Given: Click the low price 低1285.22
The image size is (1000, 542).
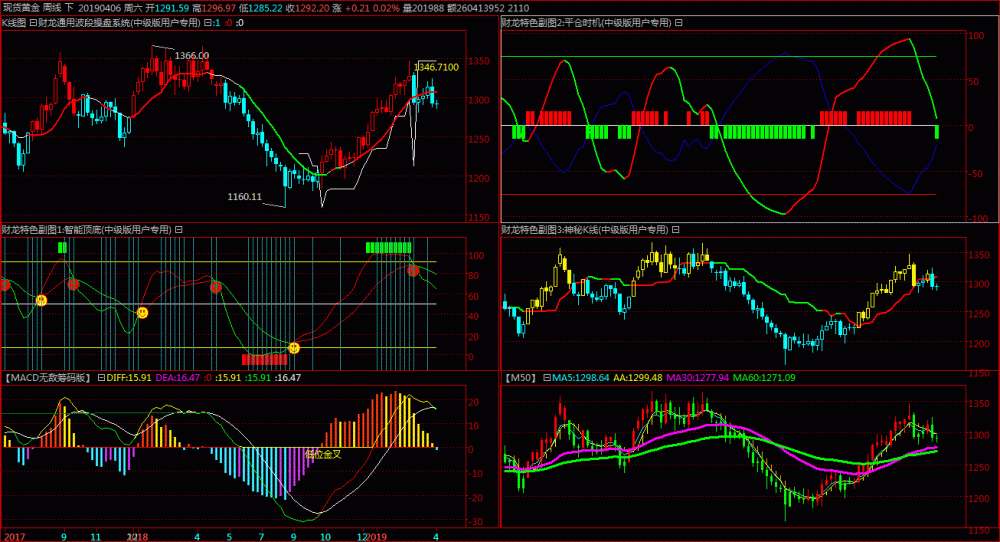Looking at the screenshot, I should click(260, 8).
